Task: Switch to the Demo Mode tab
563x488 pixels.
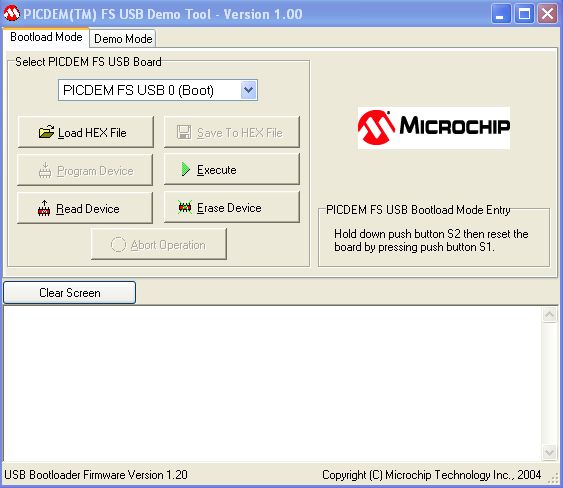Action: [123, 38]
